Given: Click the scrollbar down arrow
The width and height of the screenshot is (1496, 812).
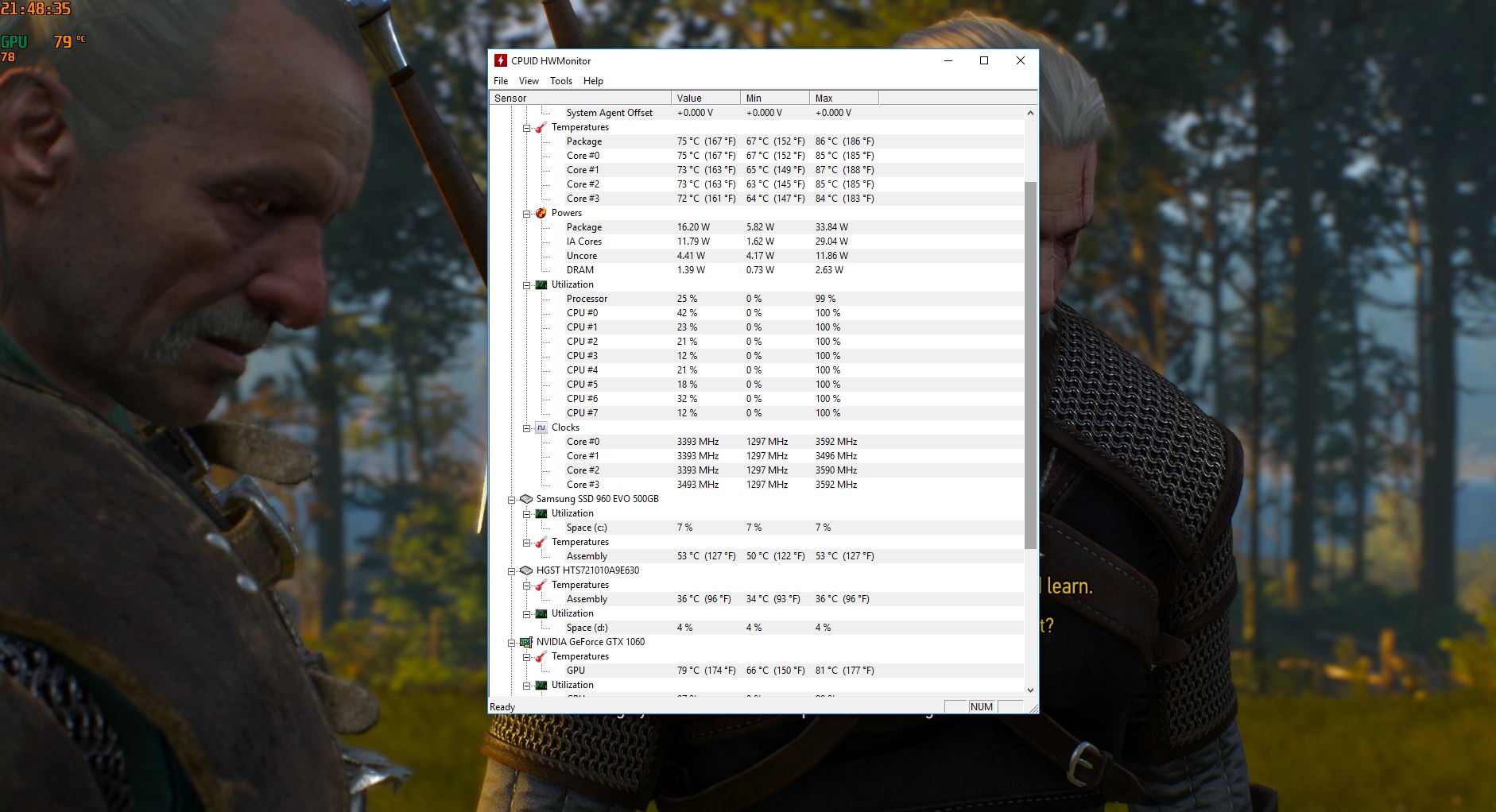Looking at the screenshot, I should click(1030, 690).
